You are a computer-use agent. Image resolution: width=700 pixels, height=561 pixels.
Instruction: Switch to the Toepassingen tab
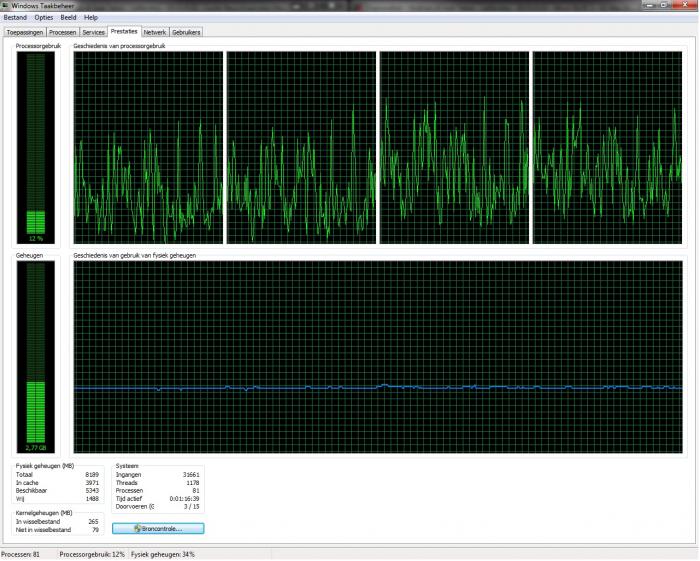click(24, 32)
